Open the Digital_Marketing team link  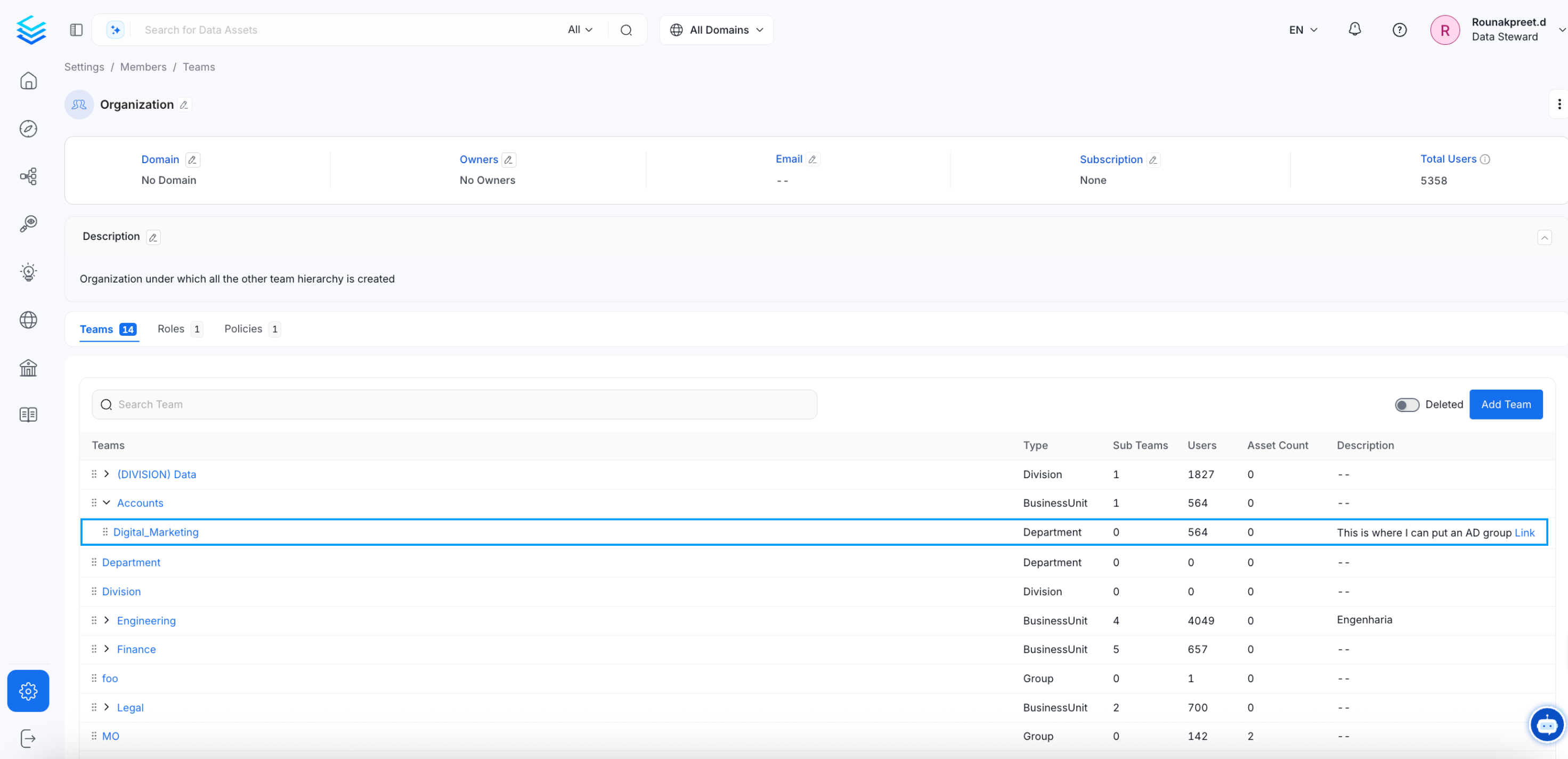click(x=156, y=532)
